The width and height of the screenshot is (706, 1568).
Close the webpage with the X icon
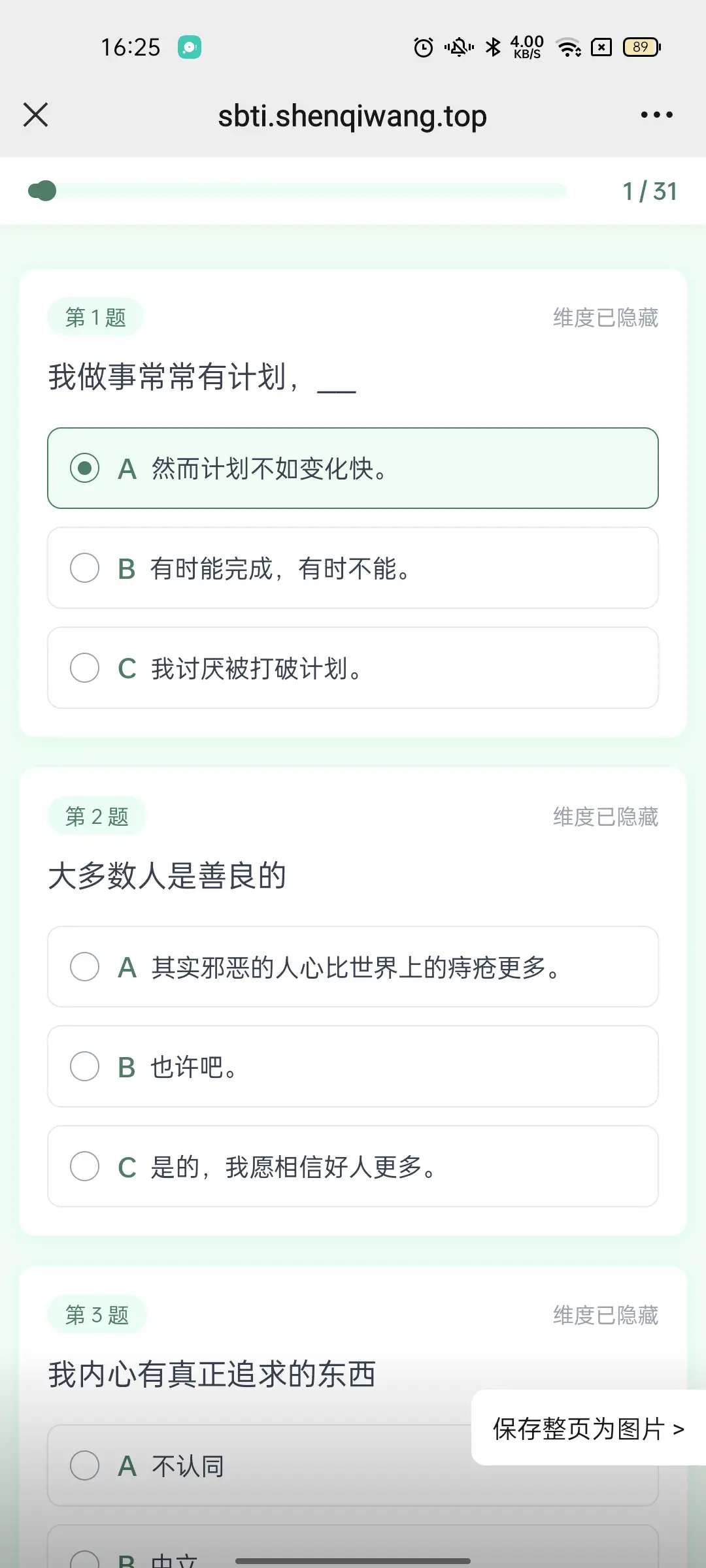pos(36,115)
